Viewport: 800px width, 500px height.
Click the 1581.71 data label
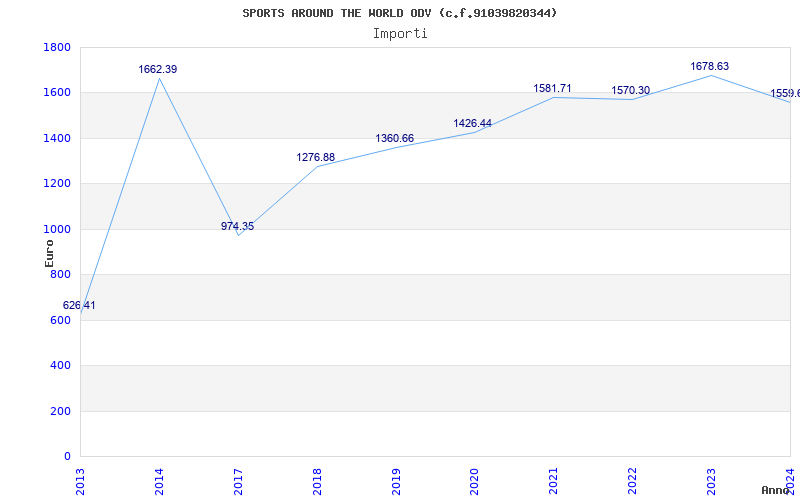(552, 88)
